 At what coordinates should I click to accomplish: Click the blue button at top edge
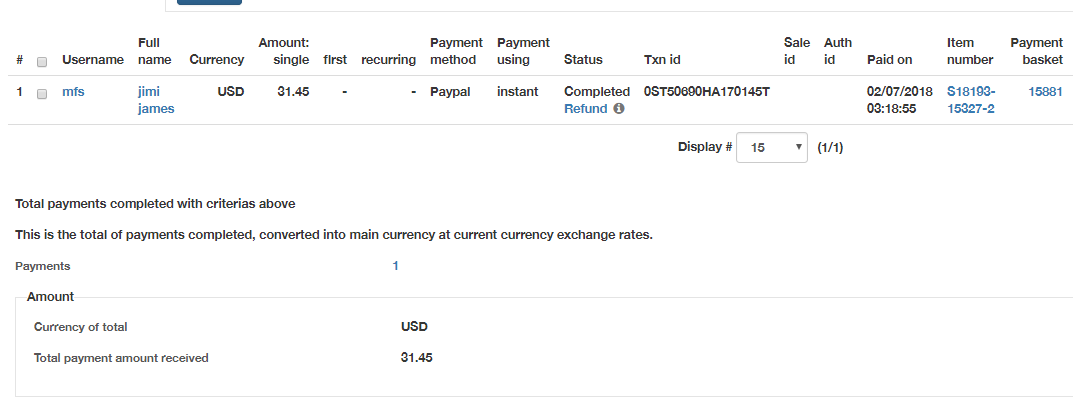tap(209, 2)
